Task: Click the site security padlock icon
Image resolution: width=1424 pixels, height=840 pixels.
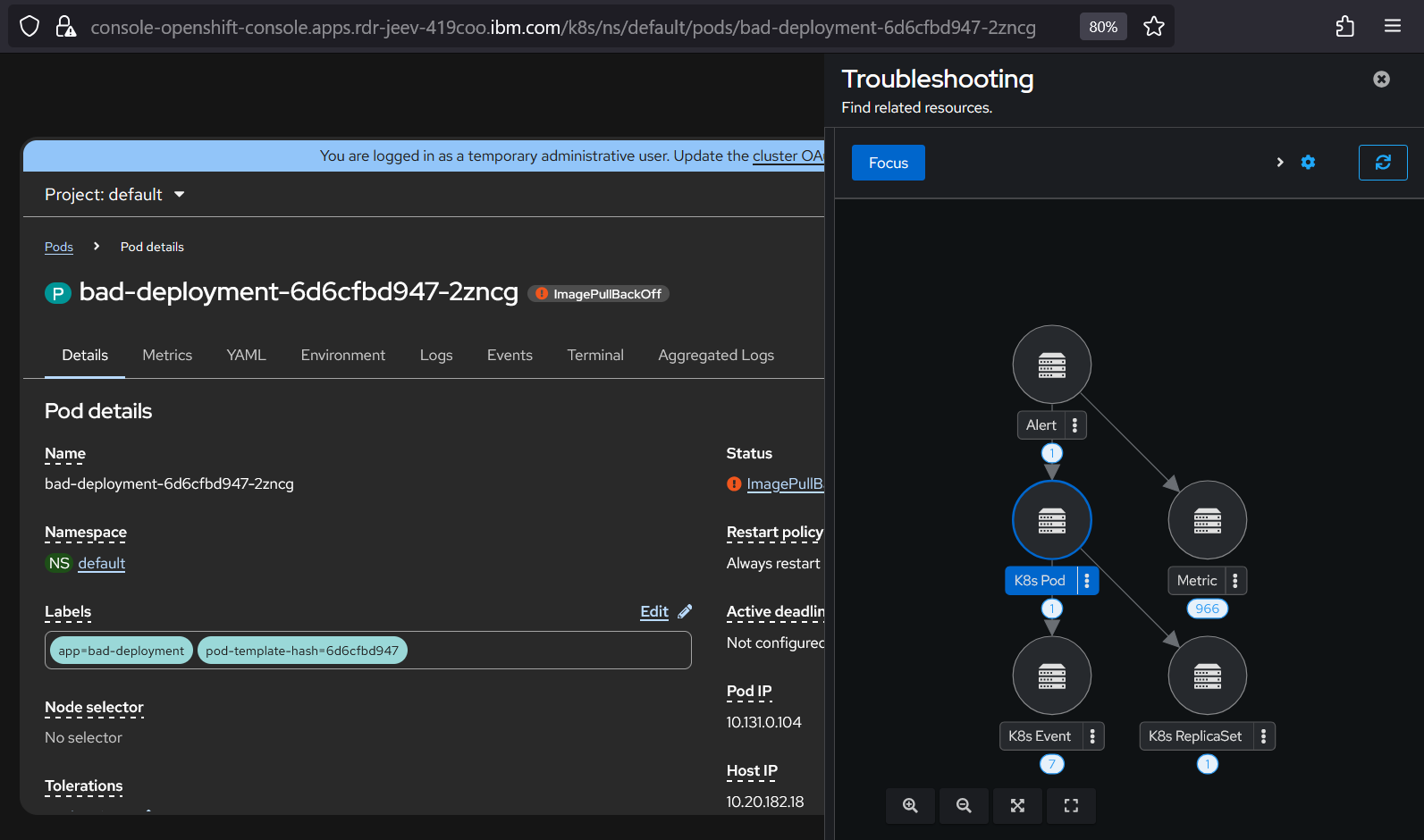Action: click(x=65, y=27)
